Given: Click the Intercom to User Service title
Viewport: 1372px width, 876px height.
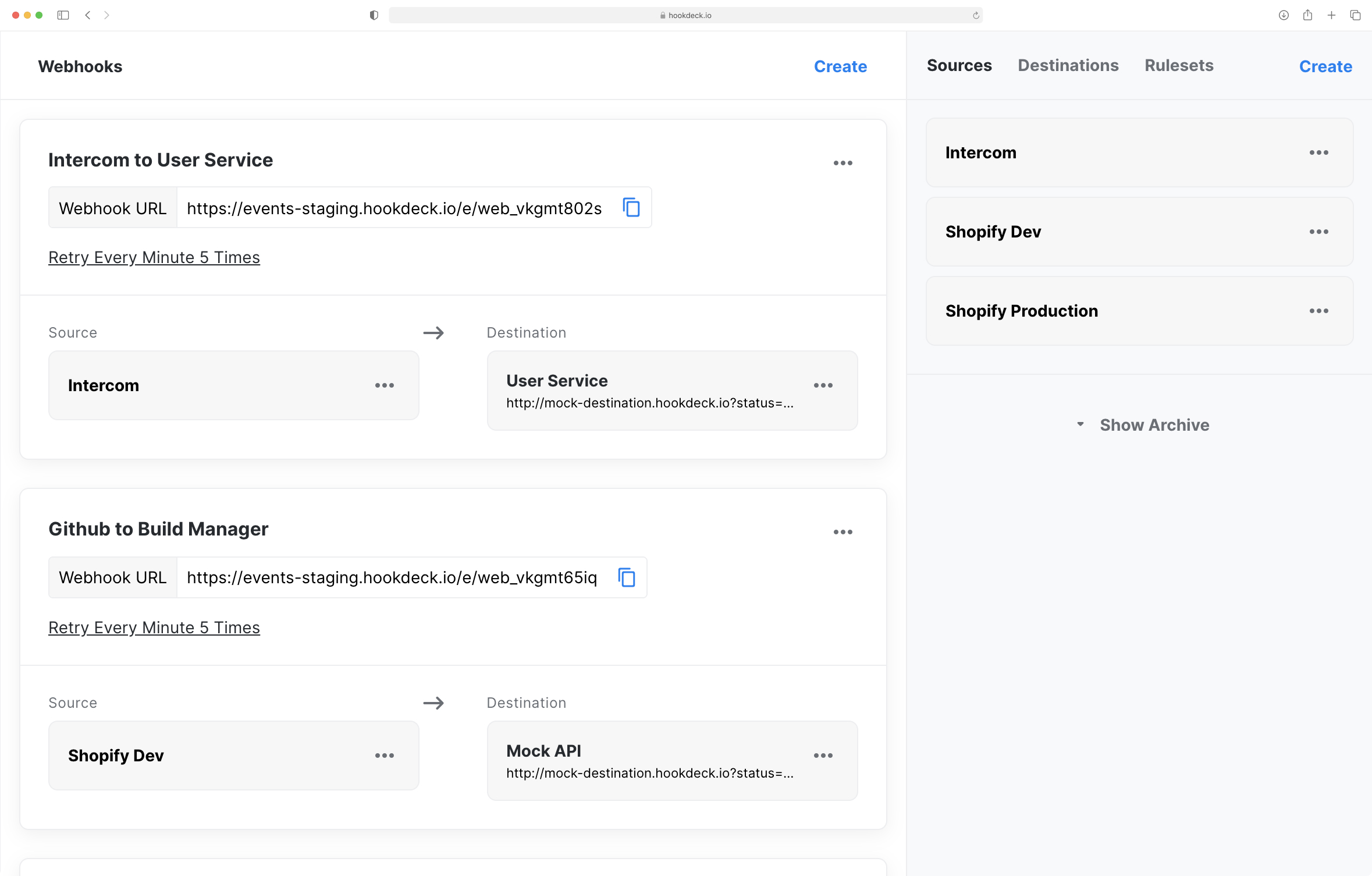Looking at the screenshot, I should [161, 160].
